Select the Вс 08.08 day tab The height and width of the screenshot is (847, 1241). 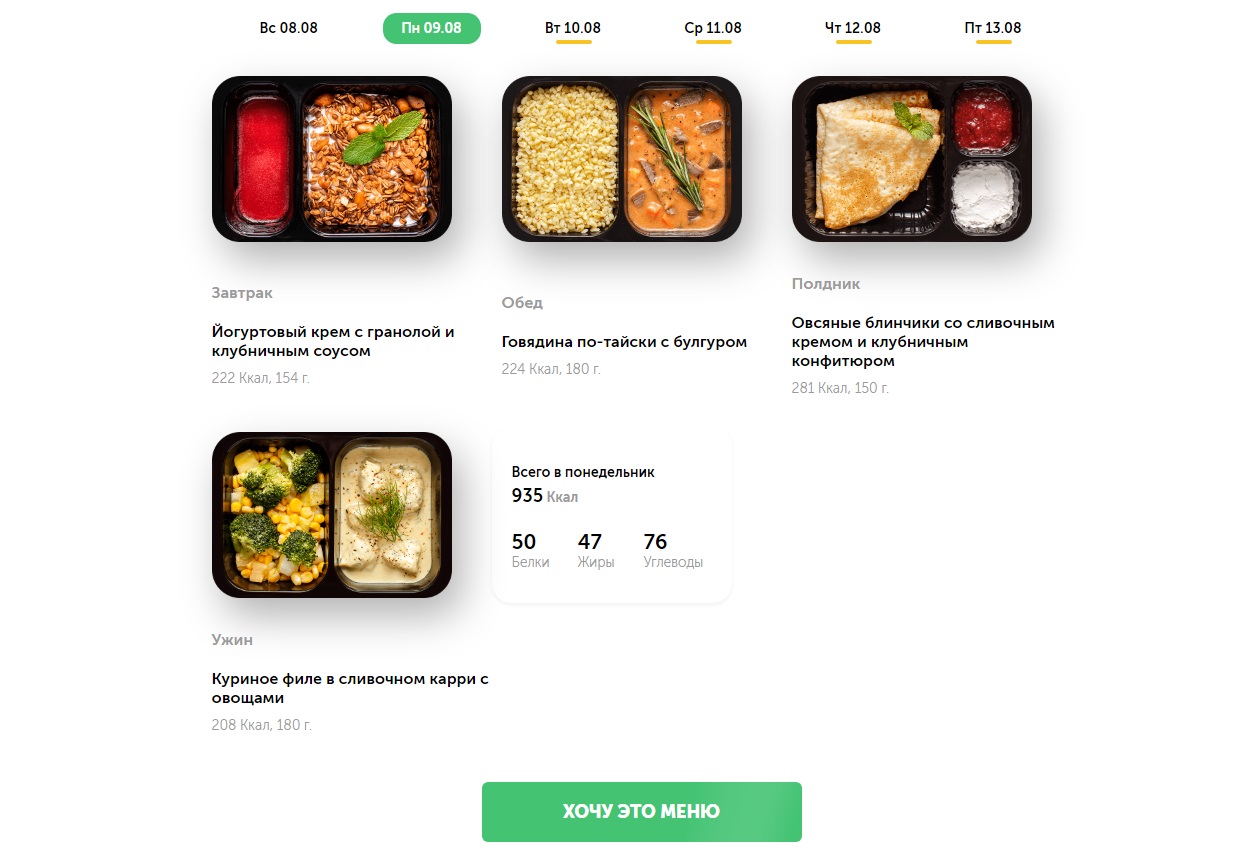coord(288,28)
